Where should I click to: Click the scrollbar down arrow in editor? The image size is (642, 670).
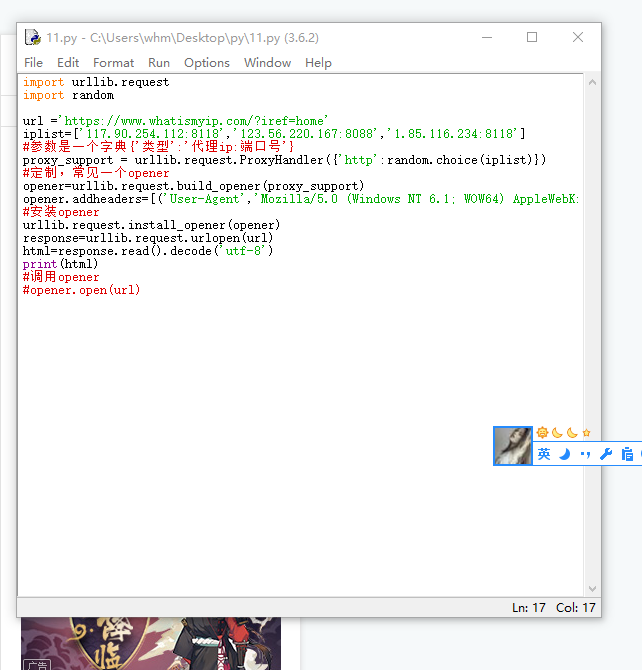[592, 589]
